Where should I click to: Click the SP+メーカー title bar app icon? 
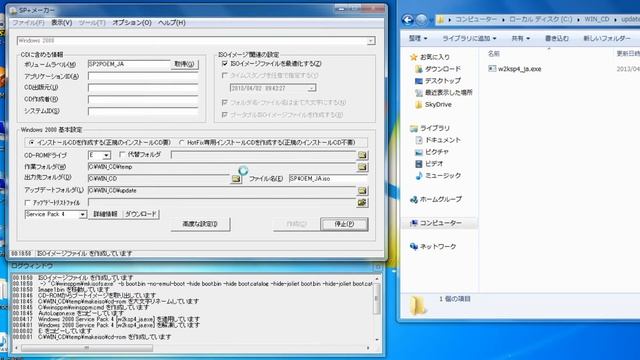[13, 11]
